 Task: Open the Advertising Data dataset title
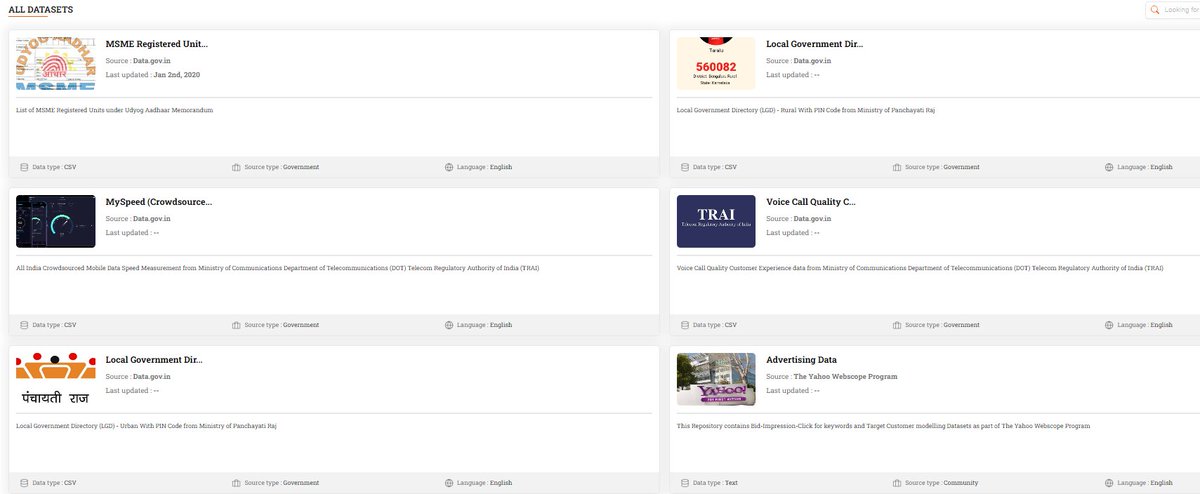[x=801, y=360]
